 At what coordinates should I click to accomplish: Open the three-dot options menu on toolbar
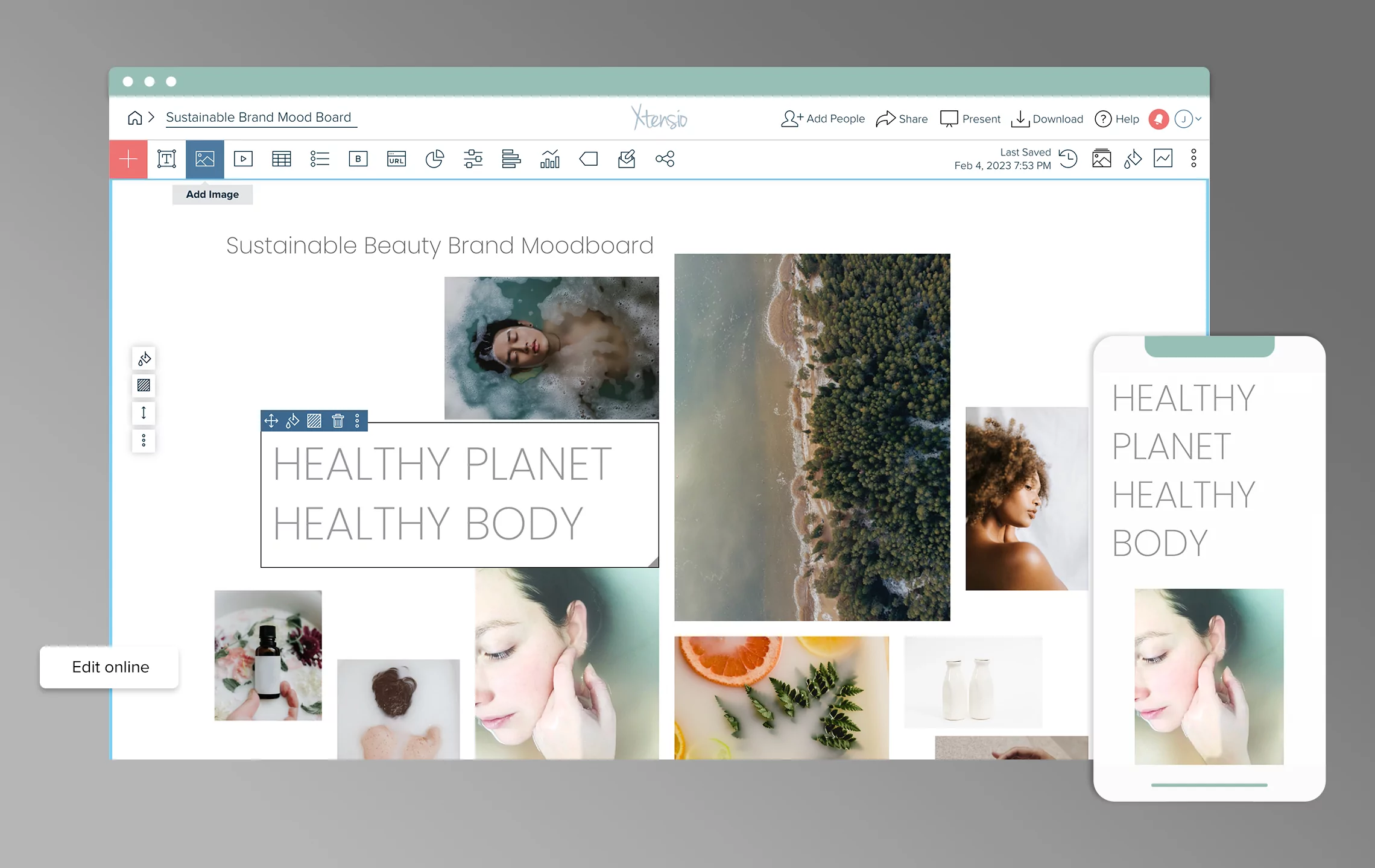click(1193, 159)
